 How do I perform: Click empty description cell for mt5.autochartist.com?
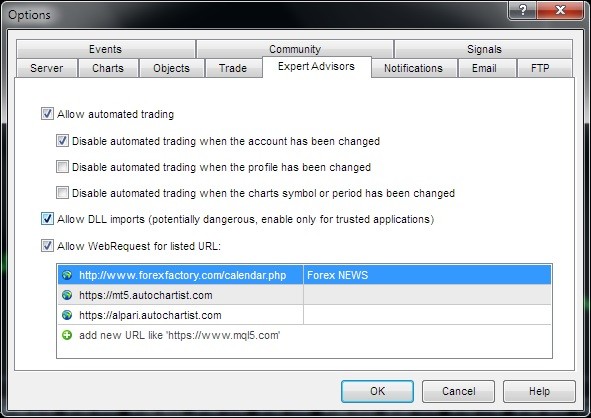click(427, 295)
